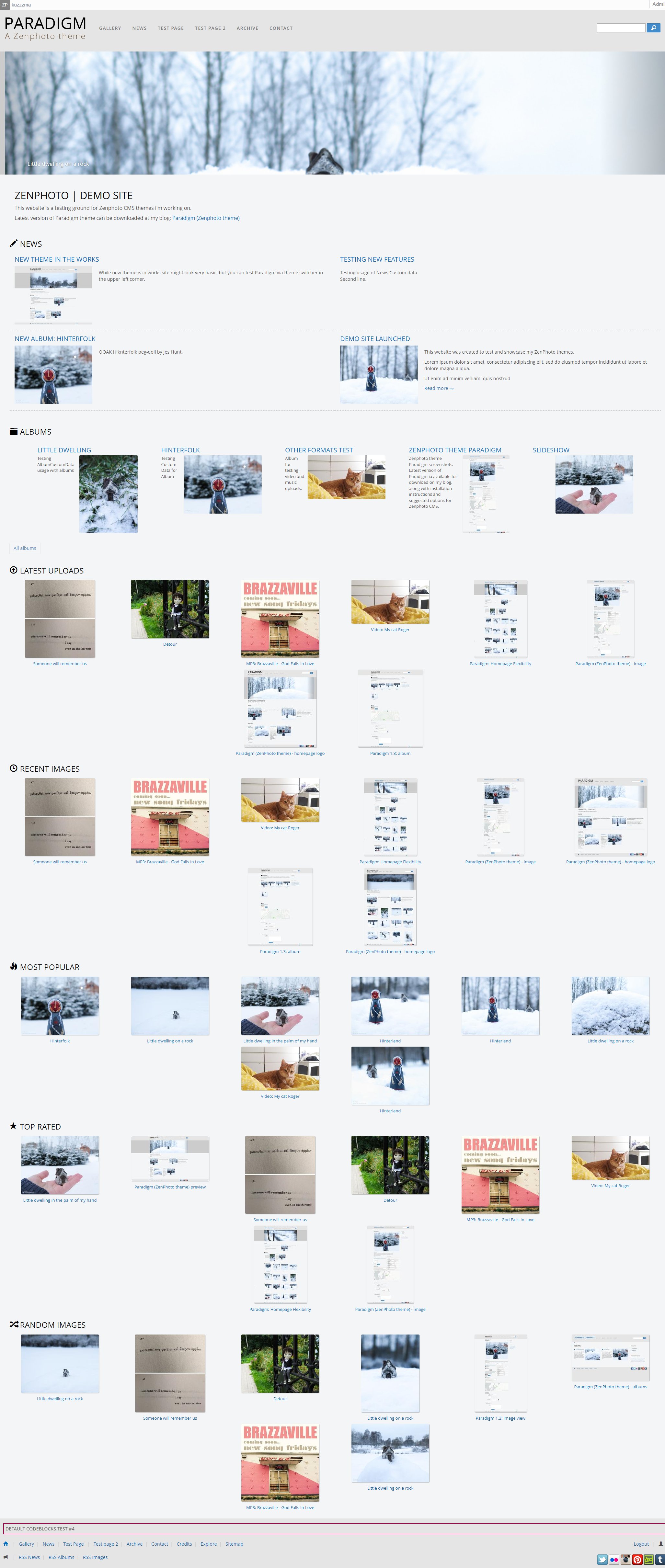Click the search magnifier button
665x1568 pixels.
(653, 28)
